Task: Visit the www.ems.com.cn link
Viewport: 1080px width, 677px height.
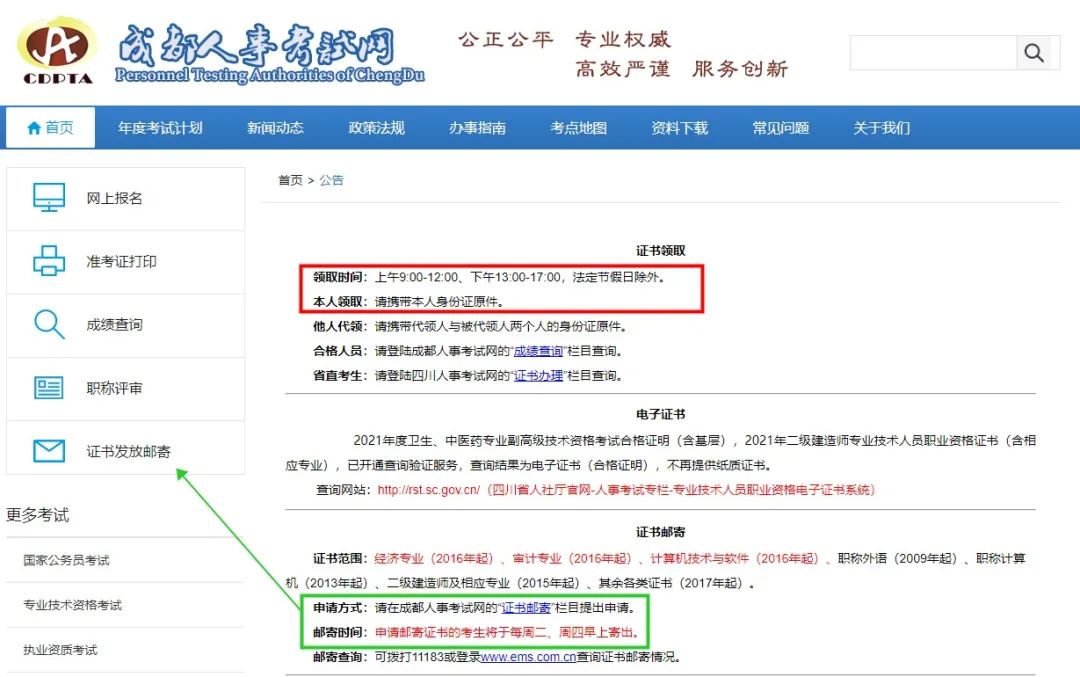Action: coord(527,657)
